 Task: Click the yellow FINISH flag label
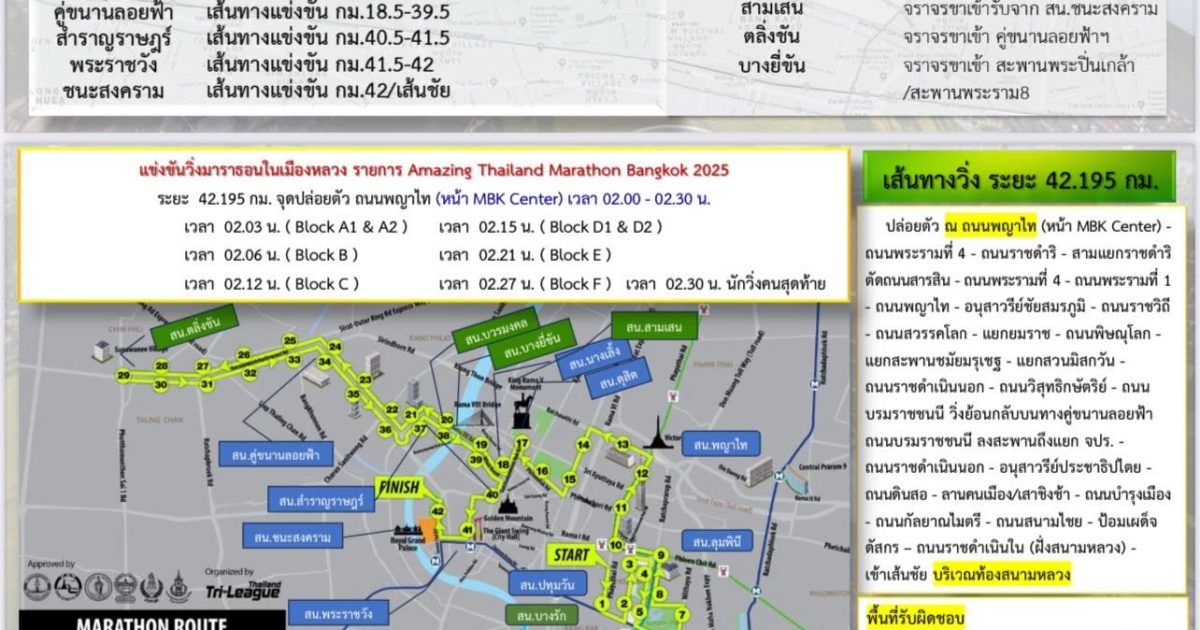point(399,488)
